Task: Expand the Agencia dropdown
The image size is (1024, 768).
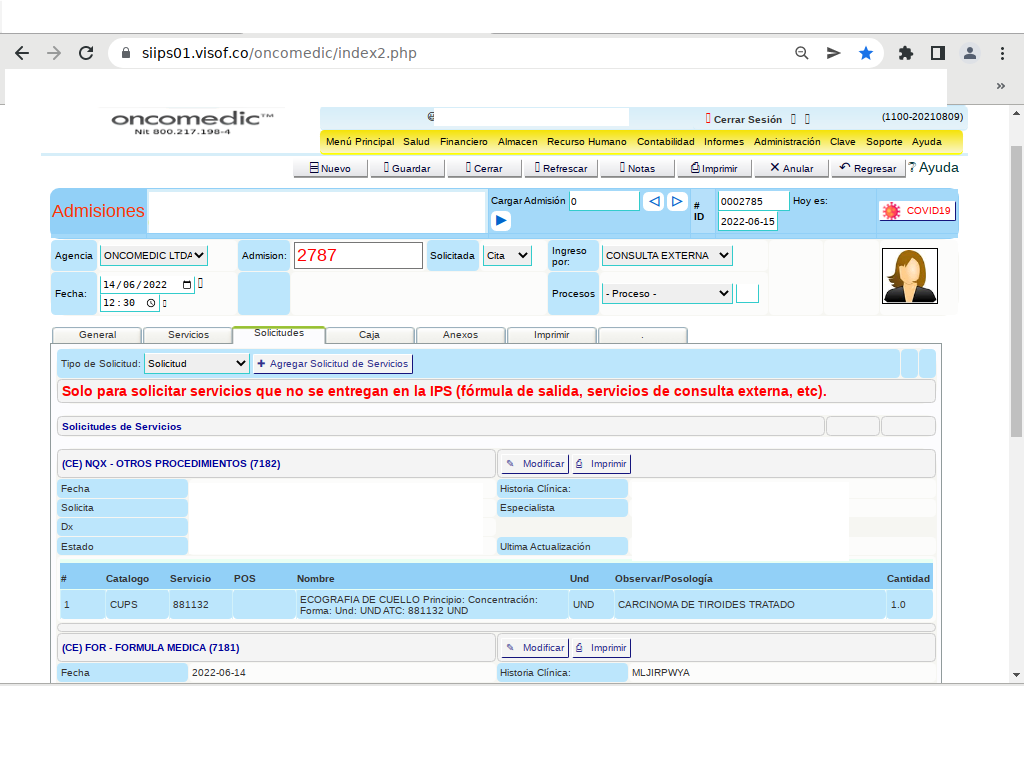Action: (154, 256)
